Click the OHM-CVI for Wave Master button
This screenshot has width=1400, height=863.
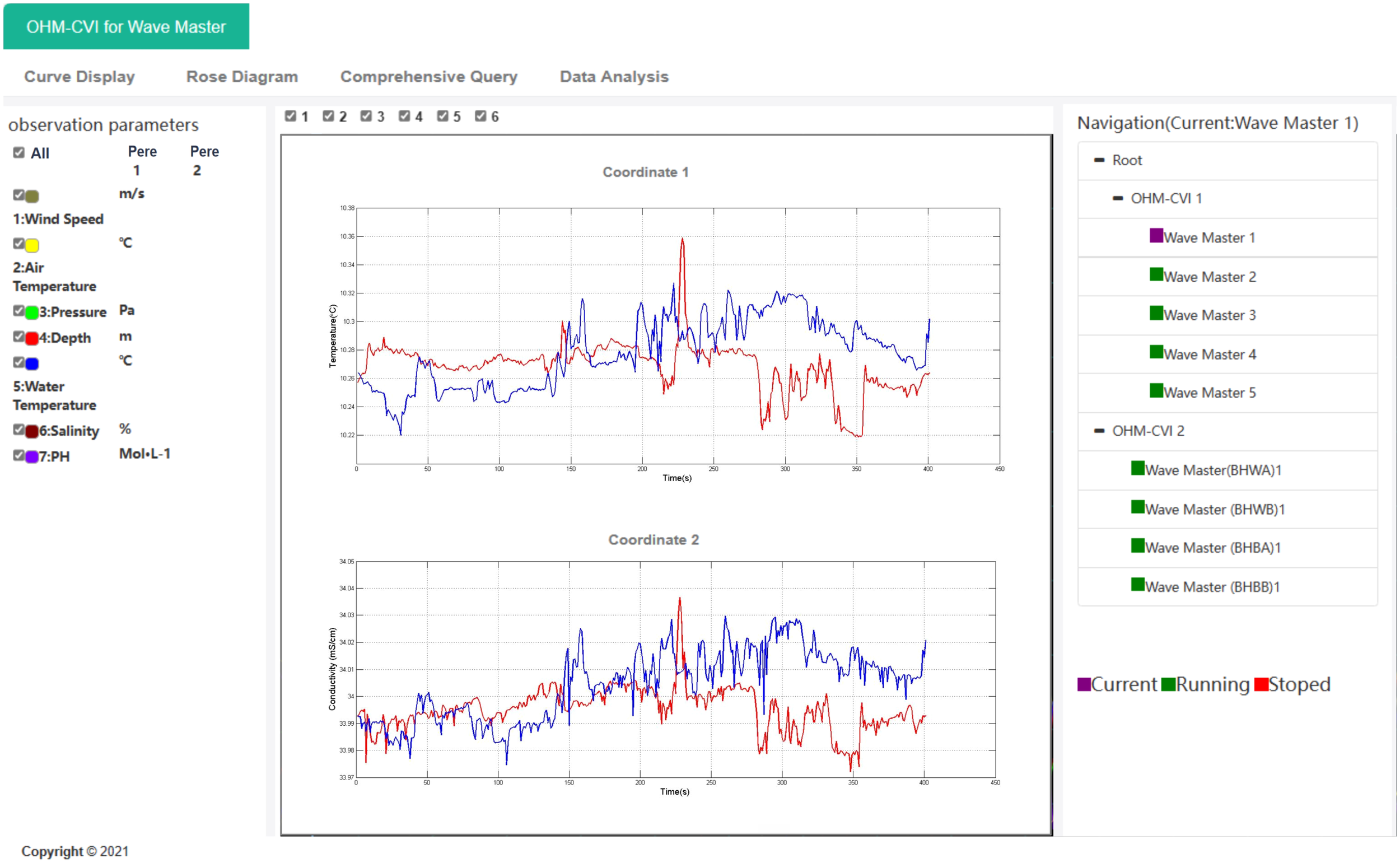pos(126,26)
